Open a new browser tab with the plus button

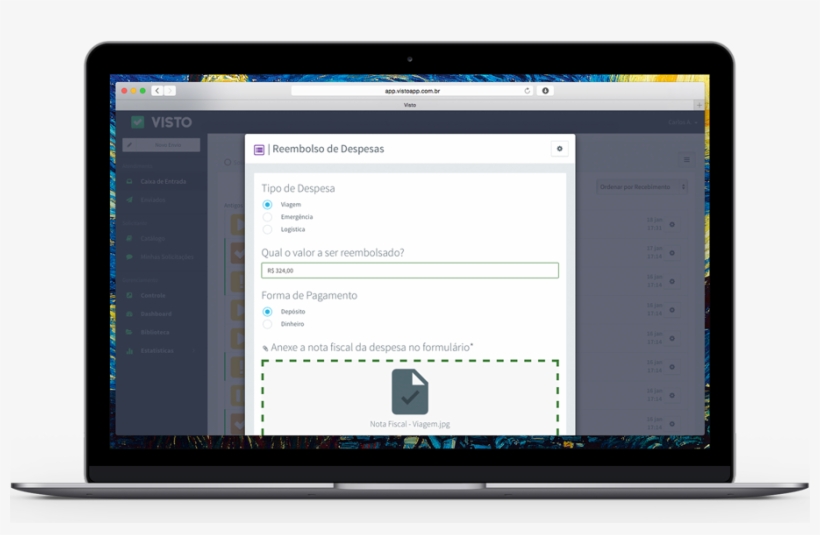pyautogui.click(x=699, y=105)
